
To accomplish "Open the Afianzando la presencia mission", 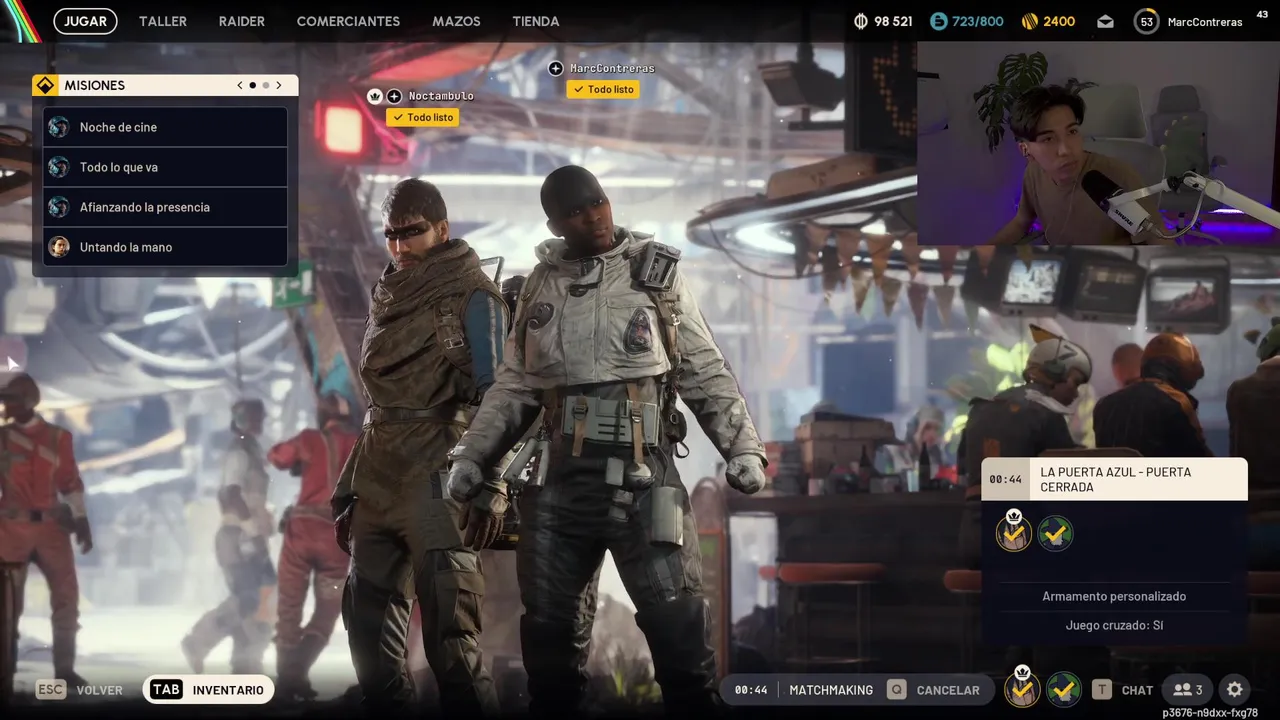I will click(x=165, y=207).
